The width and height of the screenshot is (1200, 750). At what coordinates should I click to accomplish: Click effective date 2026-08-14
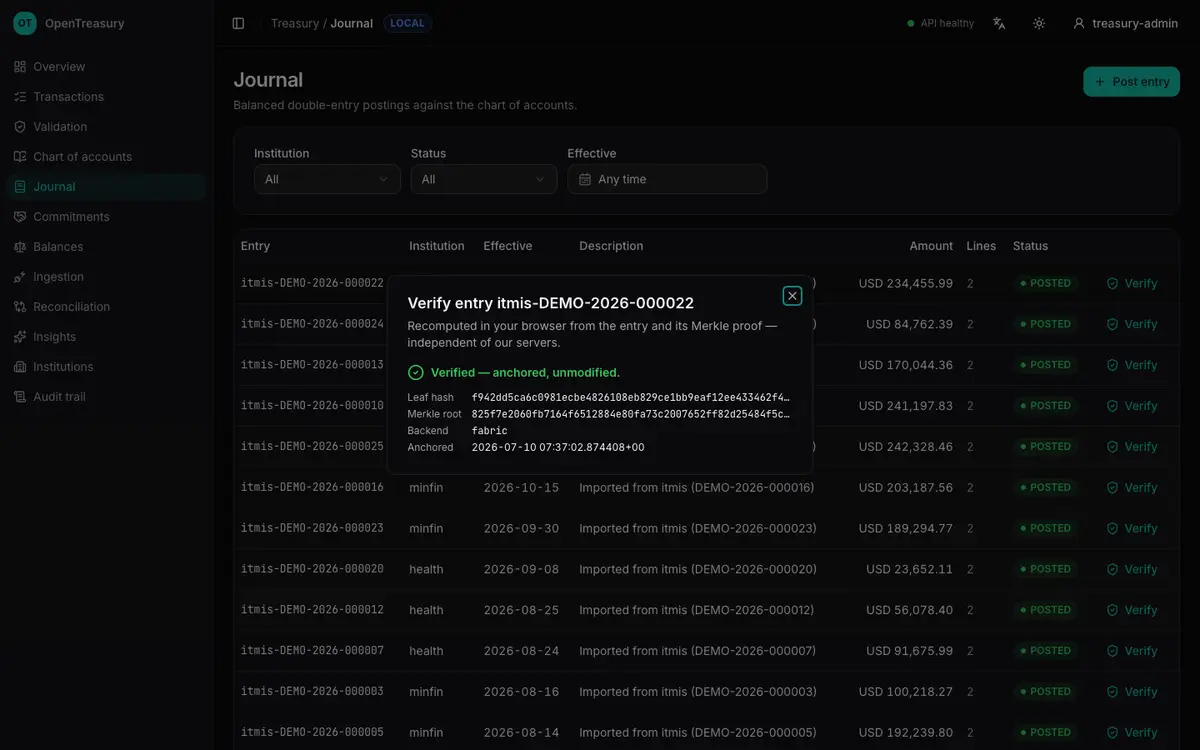click(521, 732)
